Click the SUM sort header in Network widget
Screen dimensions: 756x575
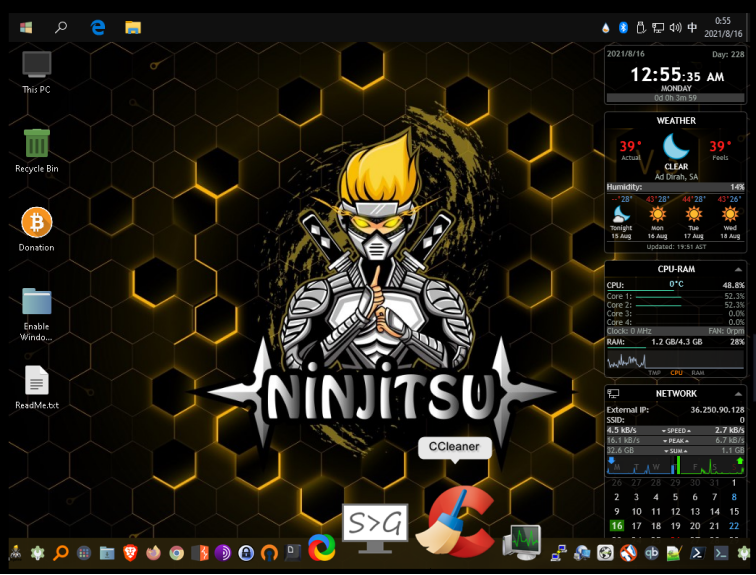[x=676, y=451]
